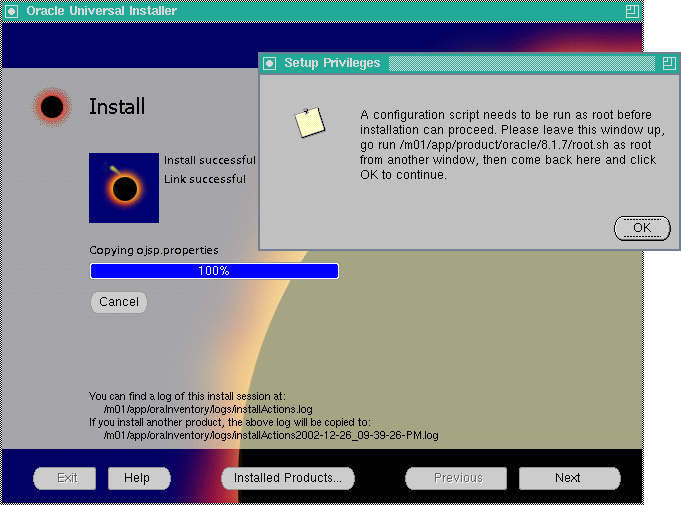
Task: Click the eclipse icon beside the Install heading
Action: (x=52, y=106)
